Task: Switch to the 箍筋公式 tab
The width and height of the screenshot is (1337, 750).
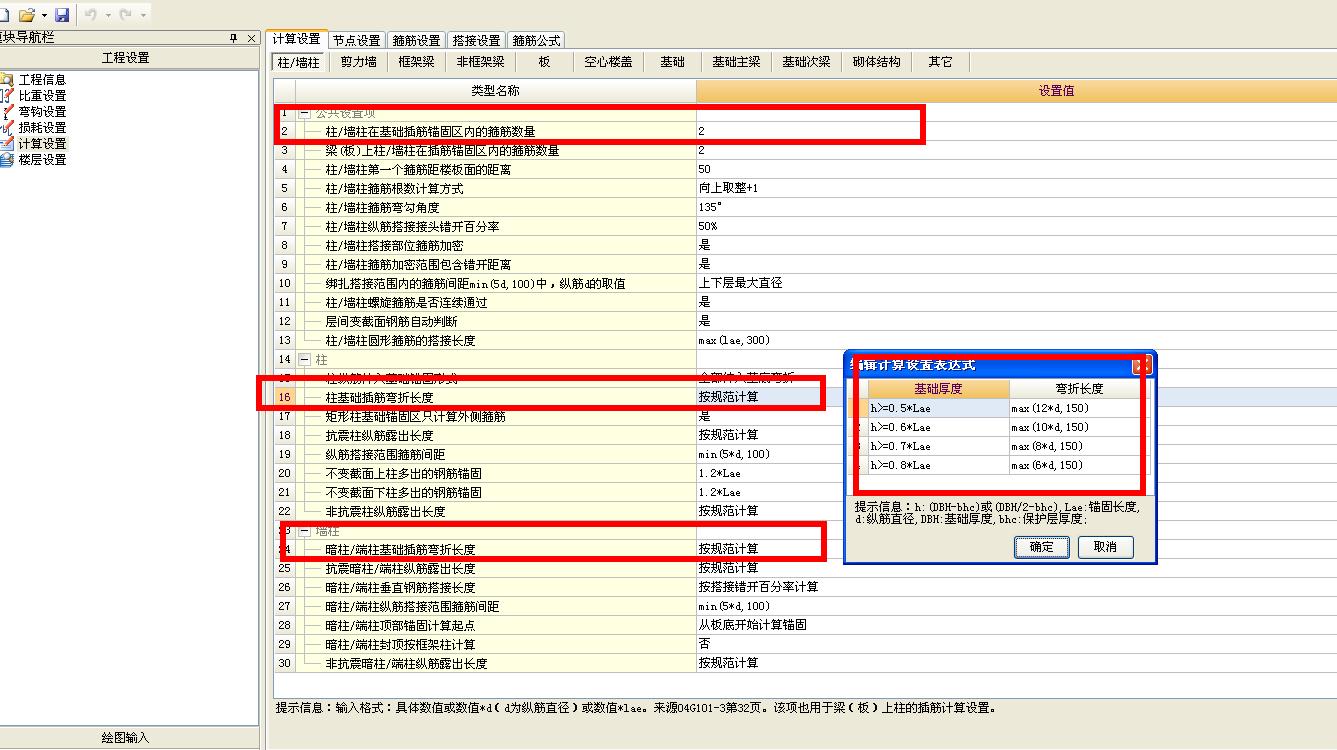Action: click(536, 40)
